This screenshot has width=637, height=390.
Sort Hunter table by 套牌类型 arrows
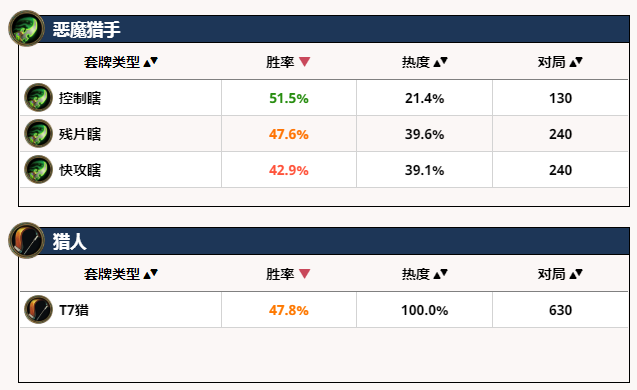coord(151,274)
